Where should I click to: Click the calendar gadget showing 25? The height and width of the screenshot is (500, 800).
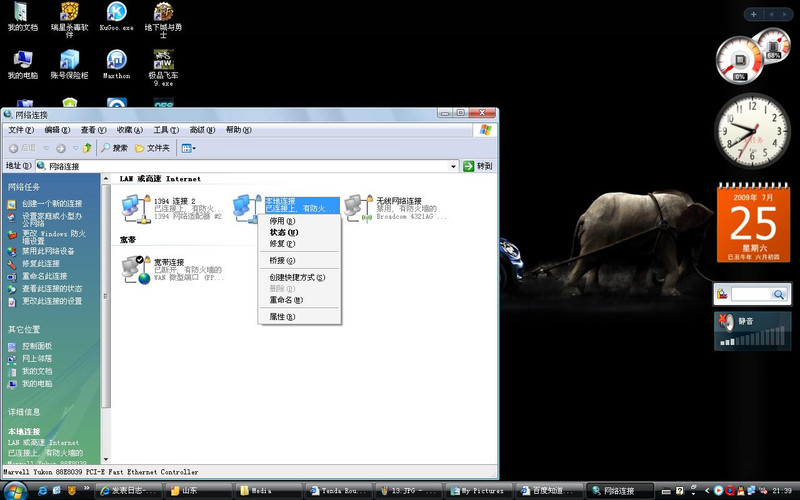pyautogui.click(x=754, y=222)
